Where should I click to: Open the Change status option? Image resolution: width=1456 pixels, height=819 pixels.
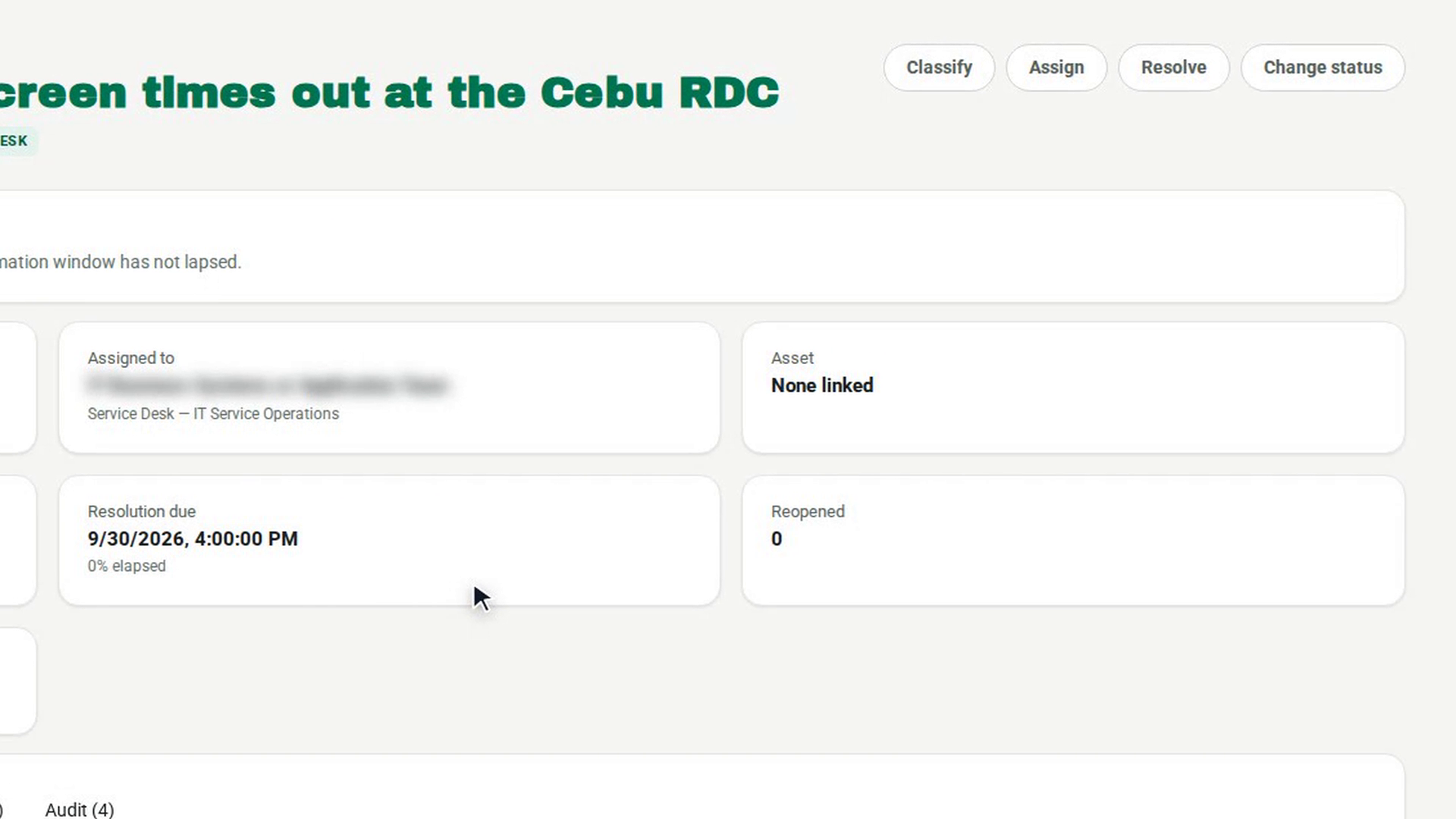coord(1323,67)
